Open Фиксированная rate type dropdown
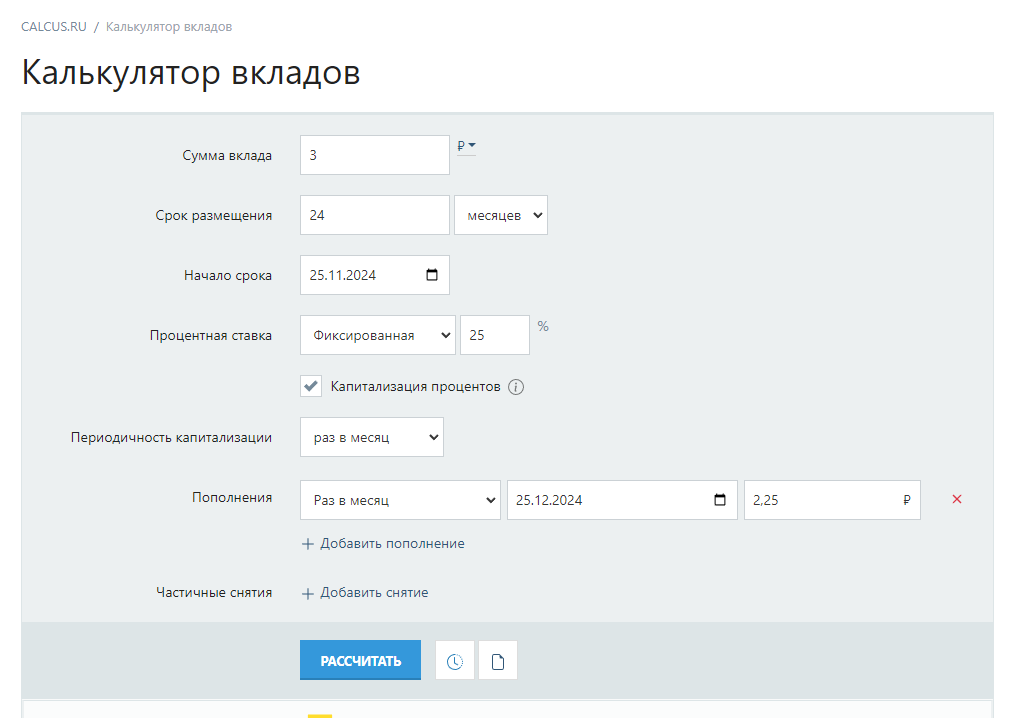This screenshot has height=718, width=1010. click(x=377, y=335)
